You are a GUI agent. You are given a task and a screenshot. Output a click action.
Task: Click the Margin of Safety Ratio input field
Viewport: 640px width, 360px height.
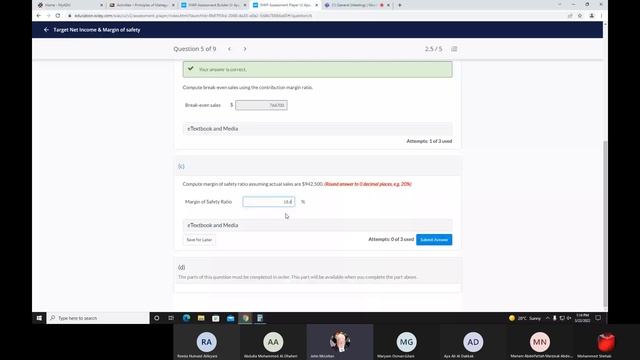click(269, 202)
